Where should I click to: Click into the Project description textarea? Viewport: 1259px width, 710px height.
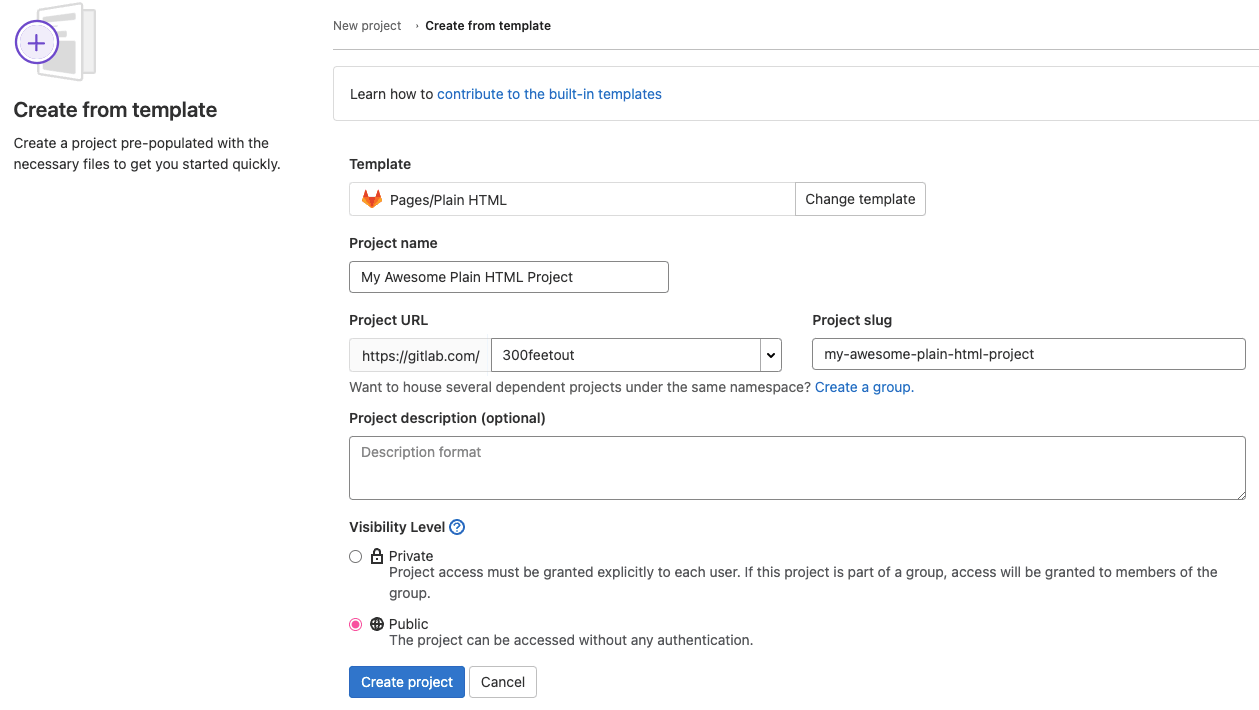[x=797, y=468]
